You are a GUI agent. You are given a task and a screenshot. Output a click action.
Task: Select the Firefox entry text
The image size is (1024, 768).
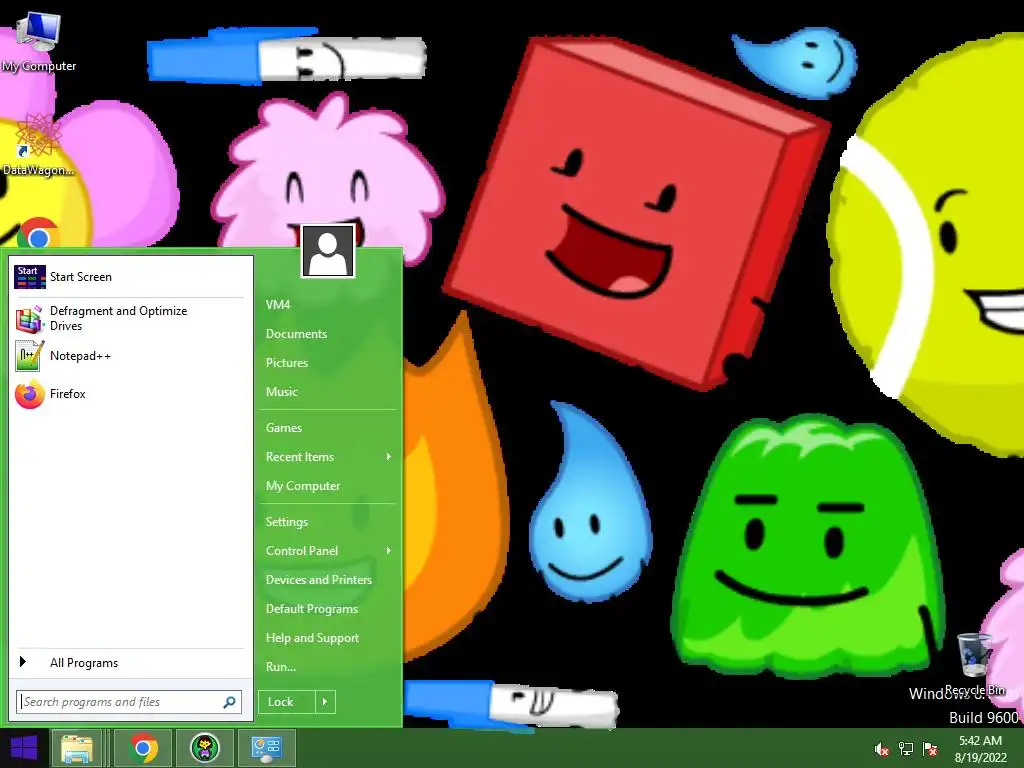click(x=68, y=394)
